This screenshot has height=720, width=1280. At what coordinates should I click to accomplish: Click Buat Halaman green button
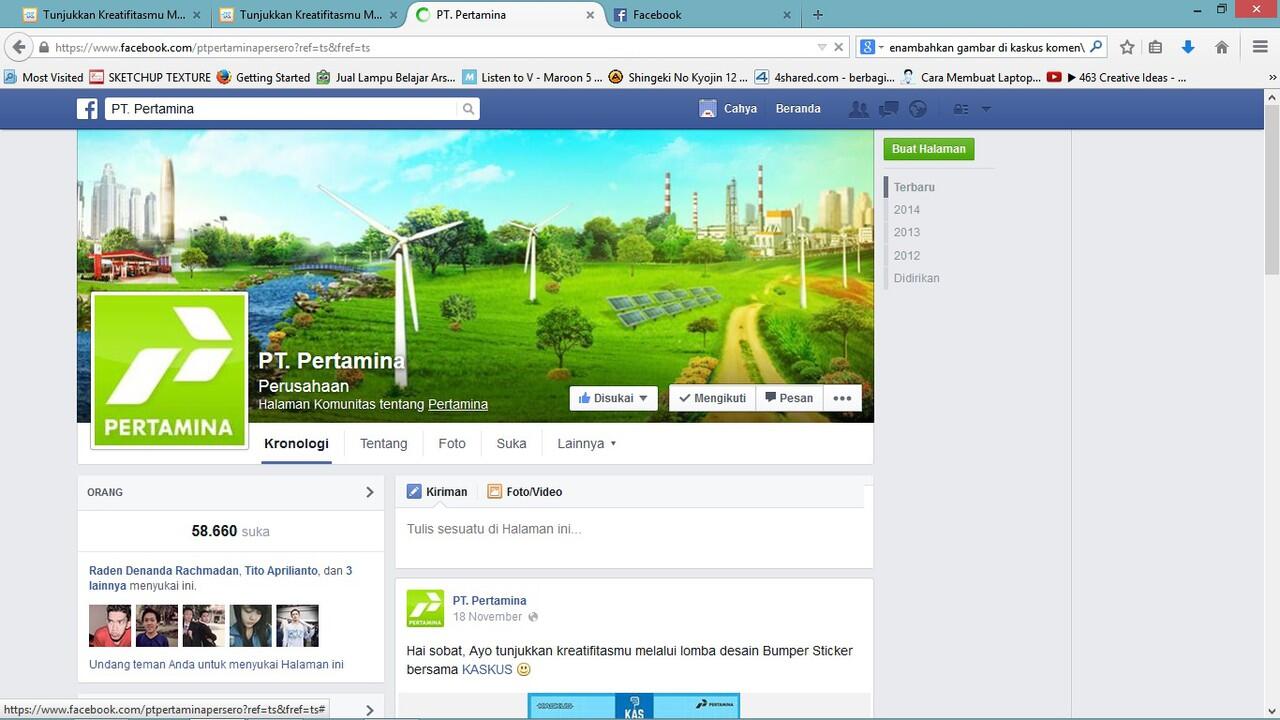[929, 149]
